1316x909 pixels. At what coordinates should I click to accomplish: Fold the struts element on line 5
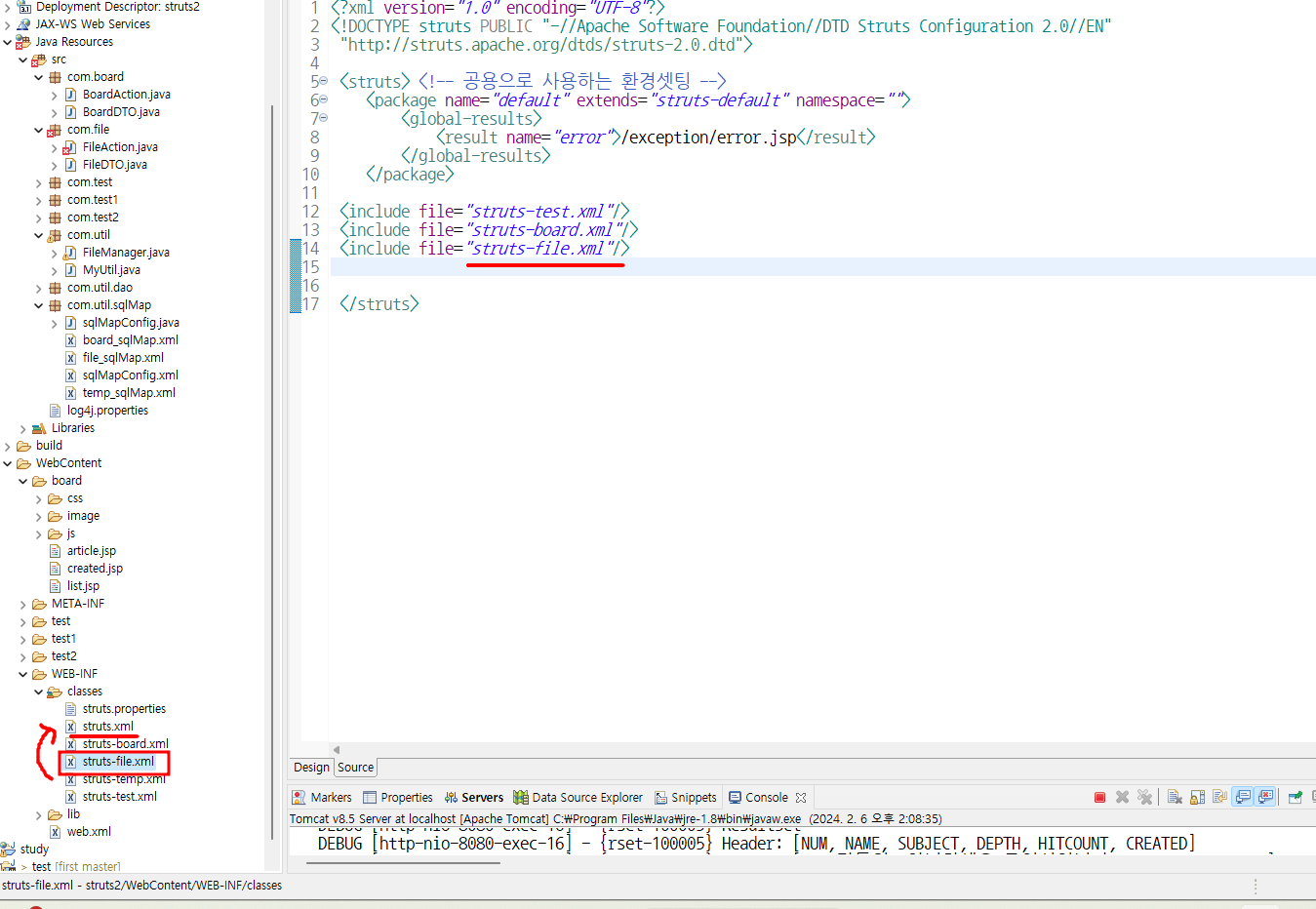pyautogui.click(x=324, y=82)
